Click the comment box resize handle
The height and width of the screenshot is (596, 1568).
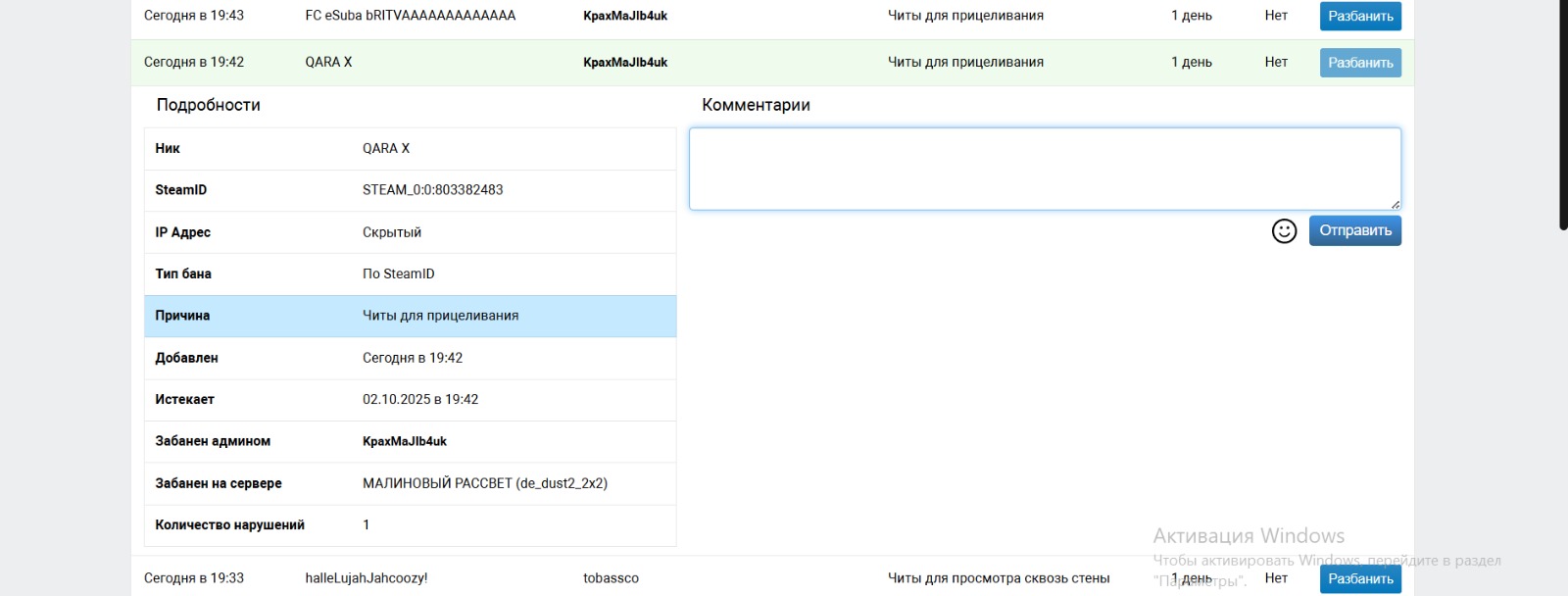point(1395,204)
